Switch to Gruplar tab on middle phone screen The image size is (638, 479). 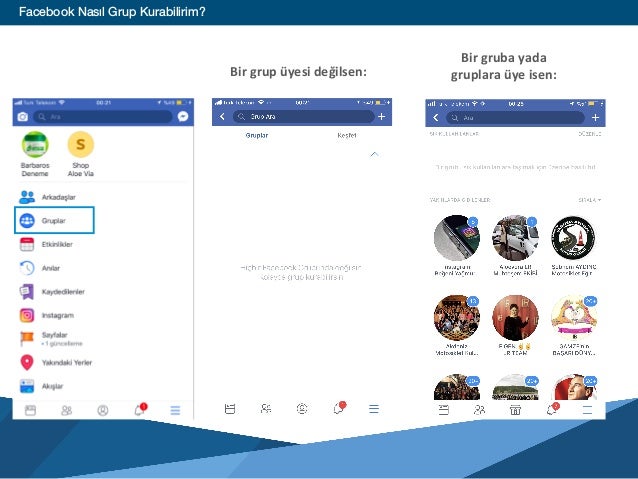click(257, 136)
